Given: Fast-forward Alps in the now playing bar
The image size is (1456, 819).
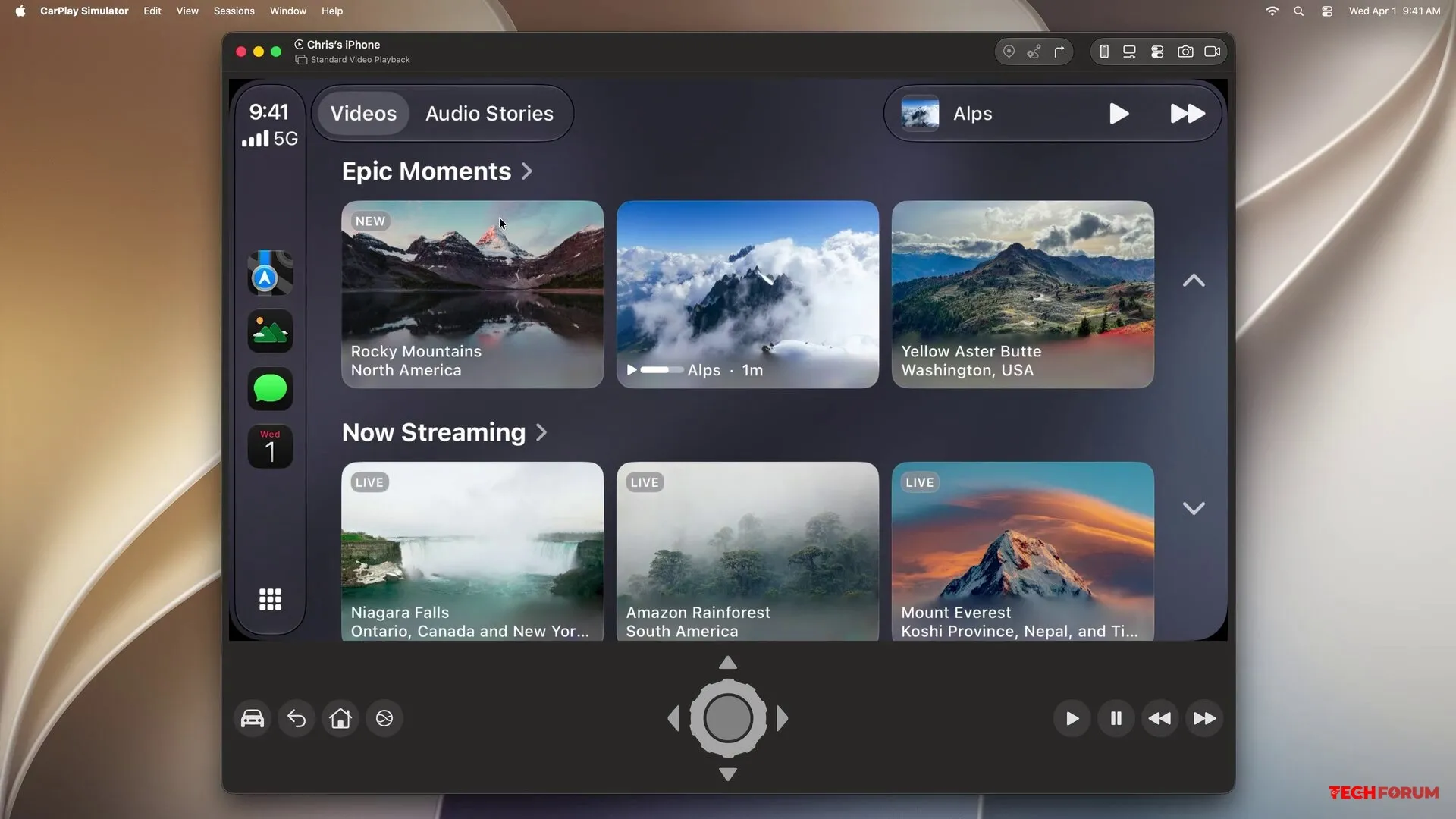Looking at the screenshot, I should click(1188, 114).
